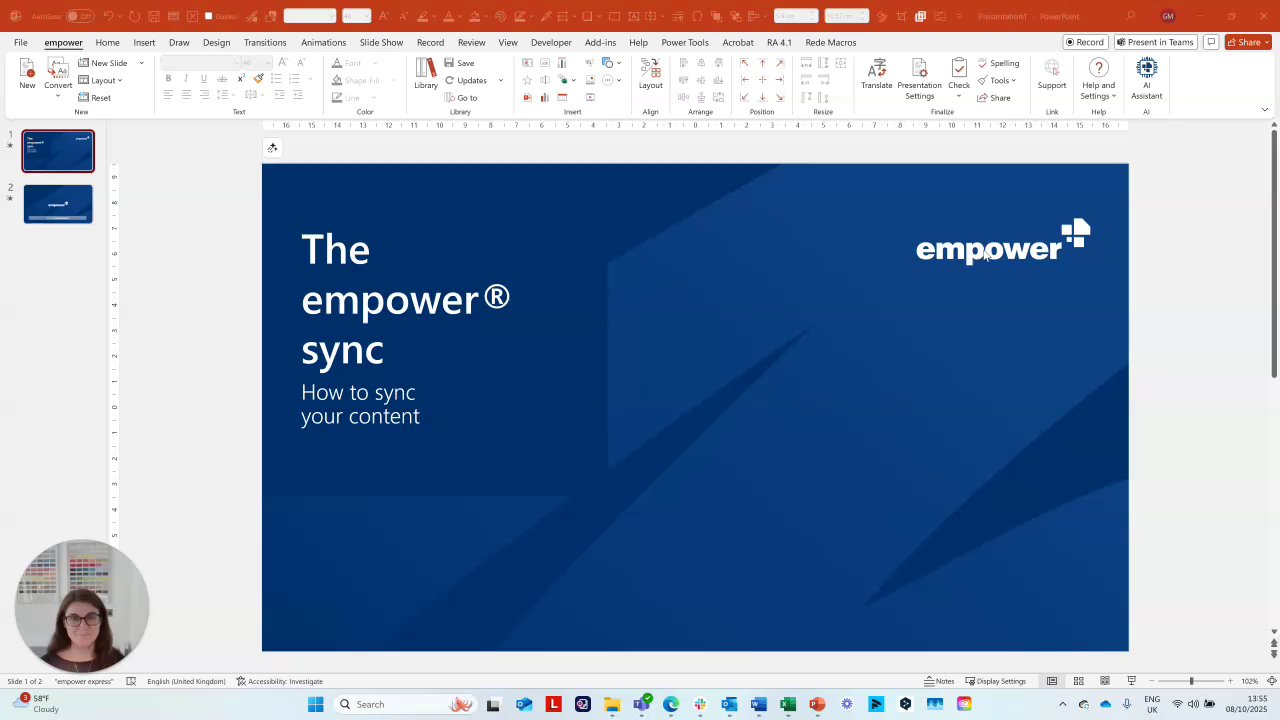Move object to bottom-right position arrow
Image resolution: width=1280 pixels, height=720 pixels.
(780, 98)
